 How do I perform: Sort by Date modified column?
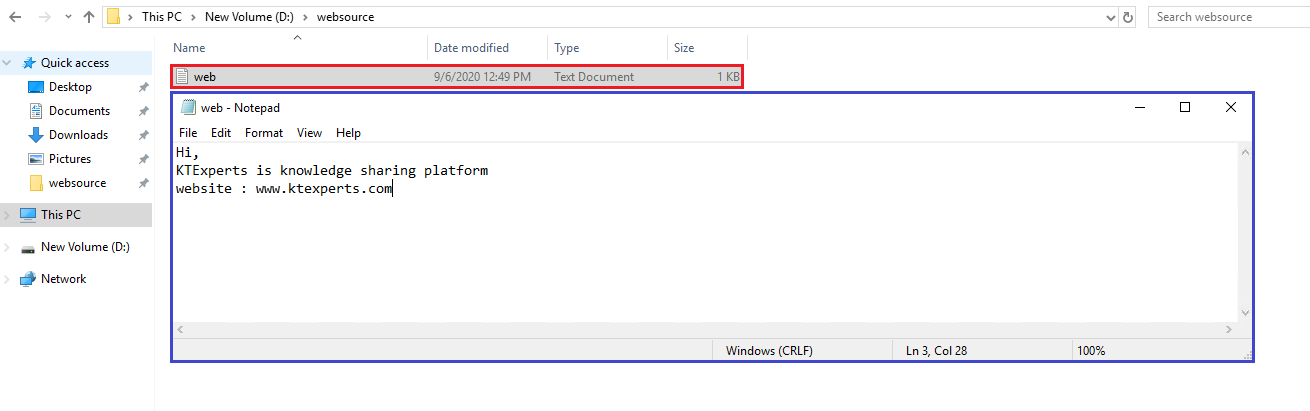[471, 47]
